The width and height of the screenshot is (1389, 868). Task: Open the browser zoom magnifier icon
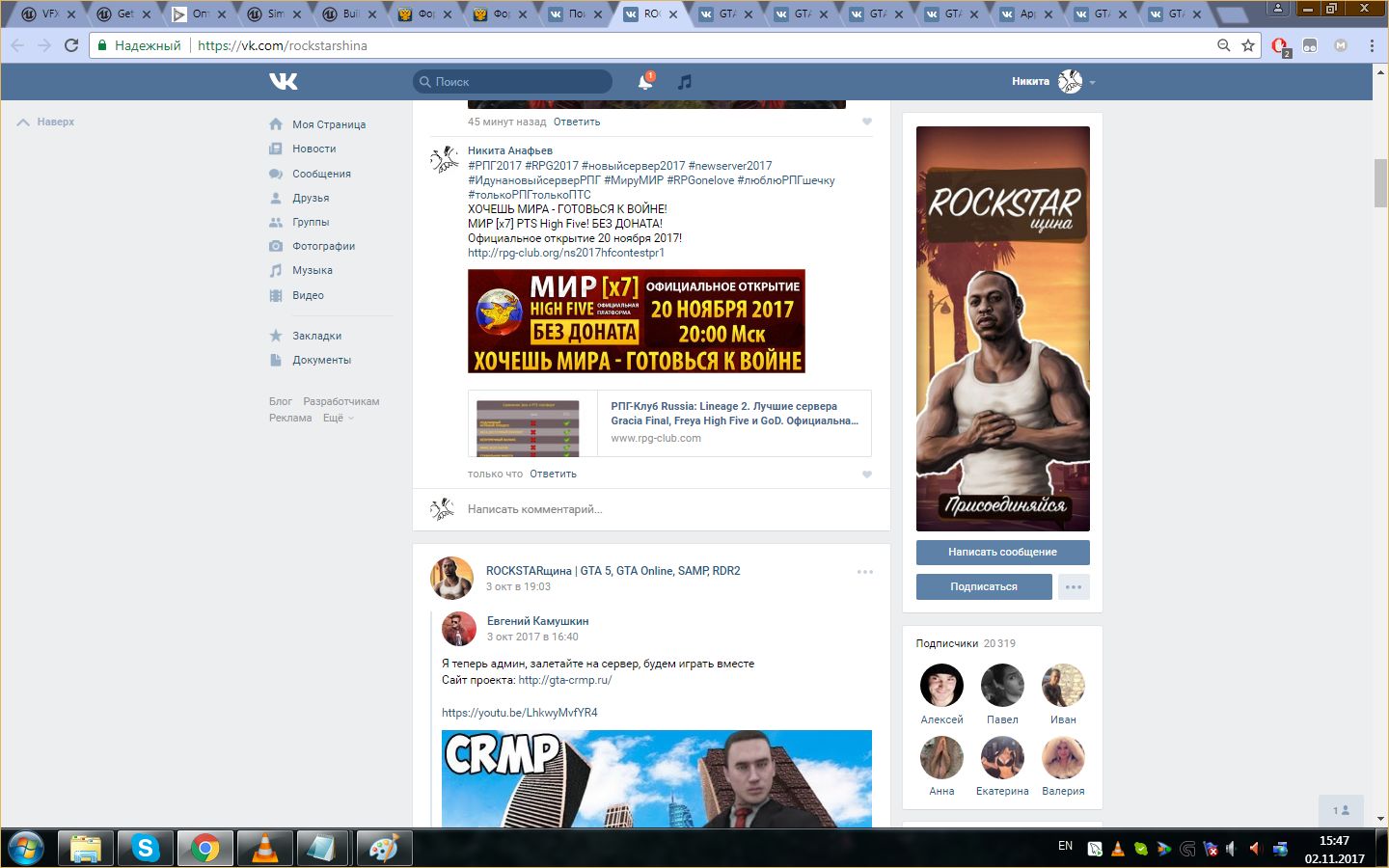click(x=1223, y=45)
